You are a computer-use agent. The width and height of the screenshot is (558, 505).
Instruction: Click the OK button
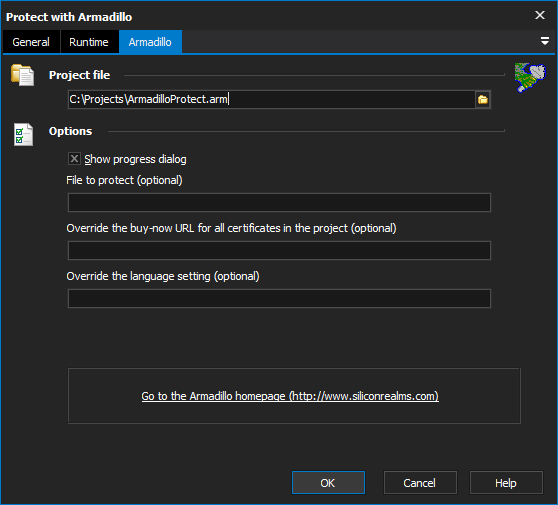[x=328, y=483]
